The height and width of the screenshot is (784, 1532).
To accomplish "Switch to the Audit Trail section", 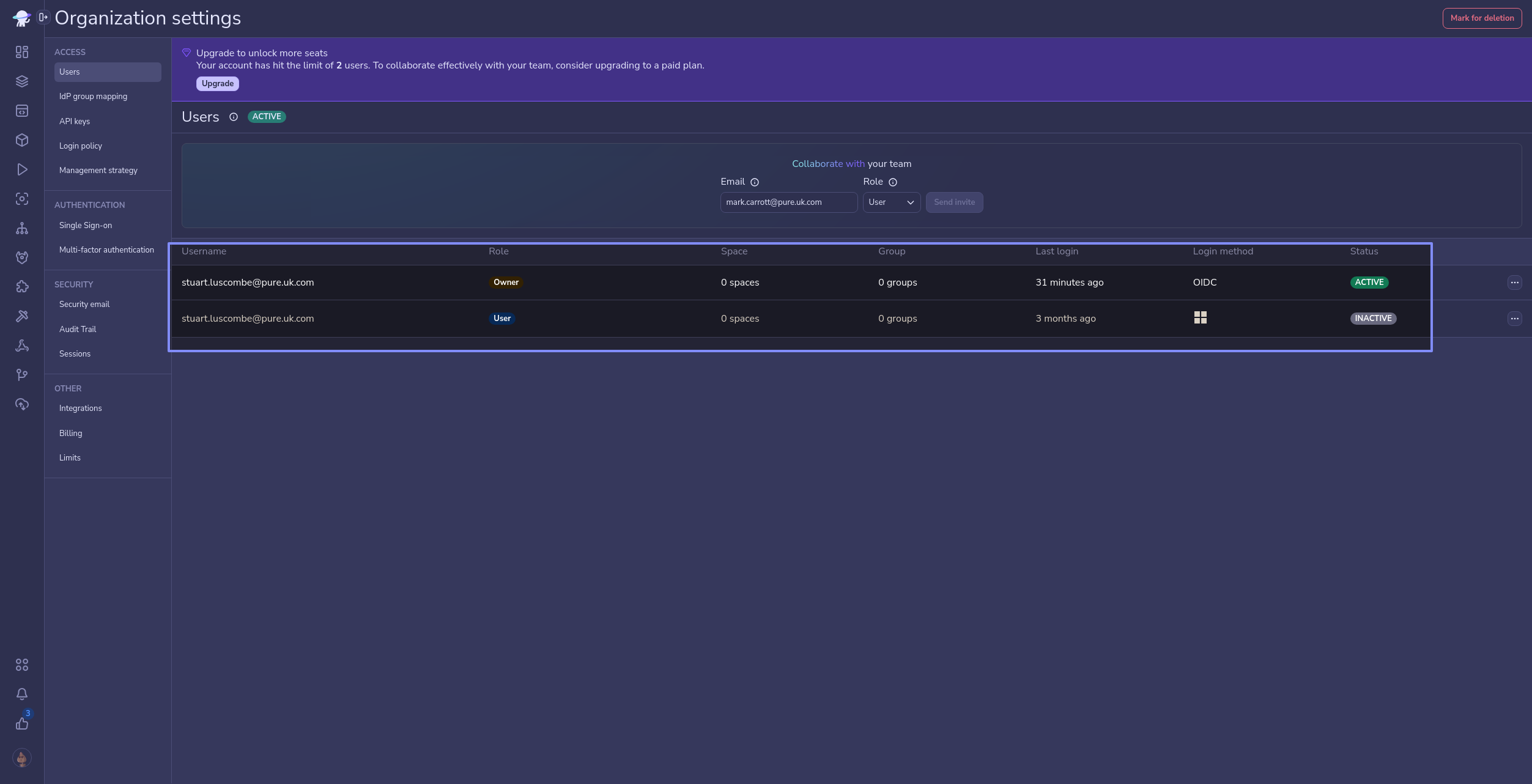I will click(77, 329).
